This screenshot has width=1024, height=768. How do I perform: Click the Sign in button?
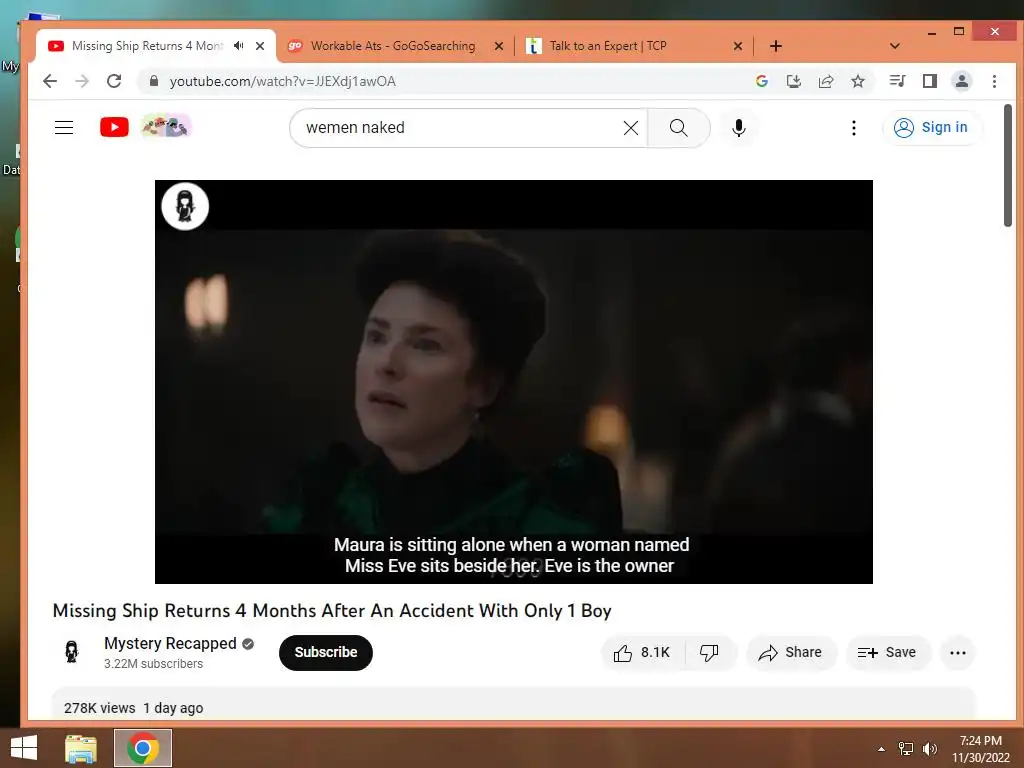point(931,127)
